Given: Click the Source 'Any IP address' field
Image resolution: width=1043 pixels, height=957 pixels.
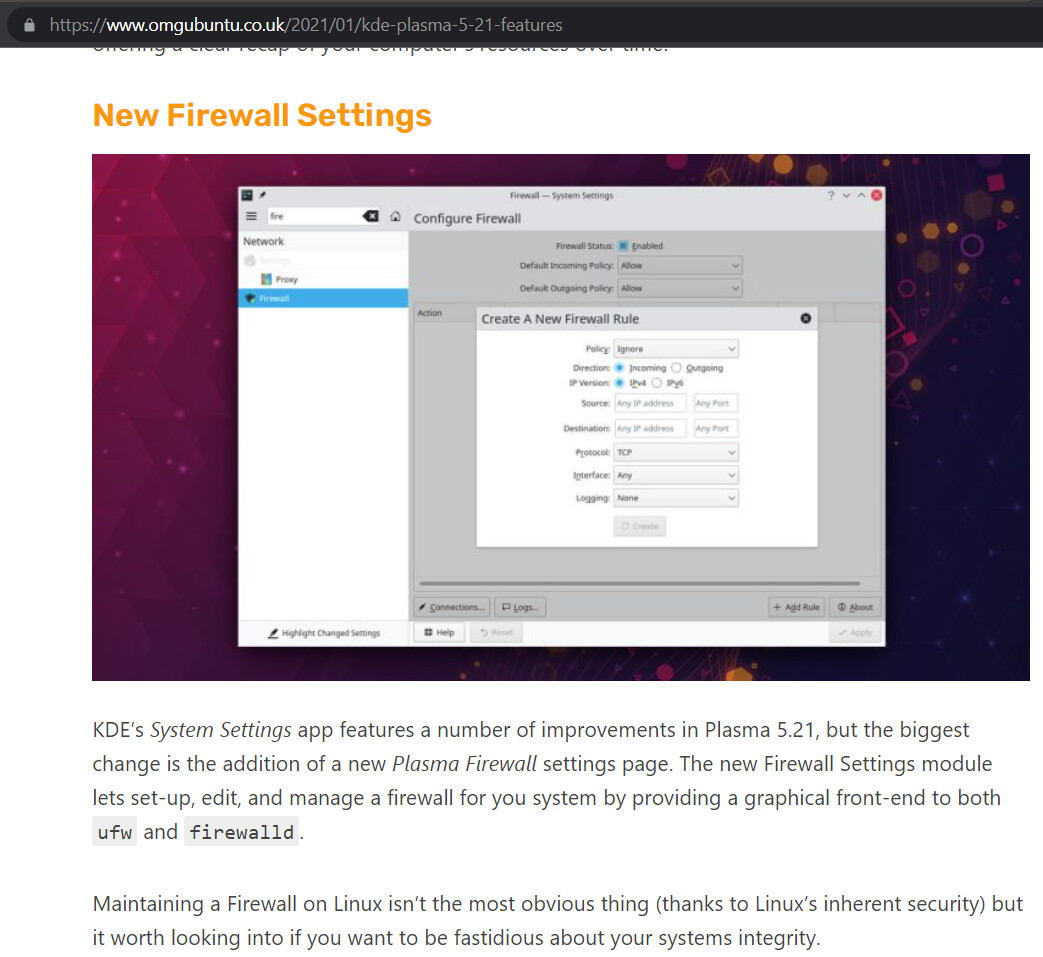Looking at the screenshot, I should tap(650, 404).
